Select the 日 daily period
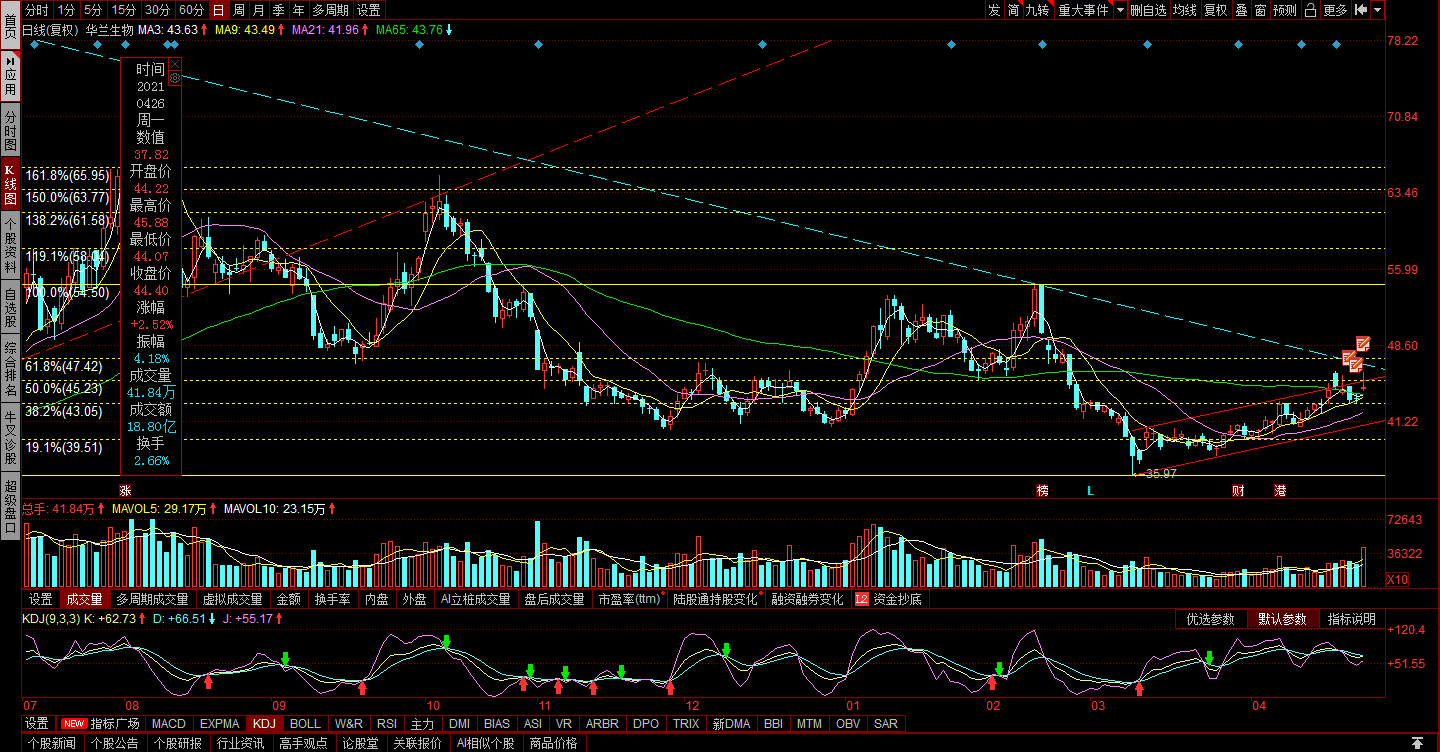 click(x=218, y=10)
